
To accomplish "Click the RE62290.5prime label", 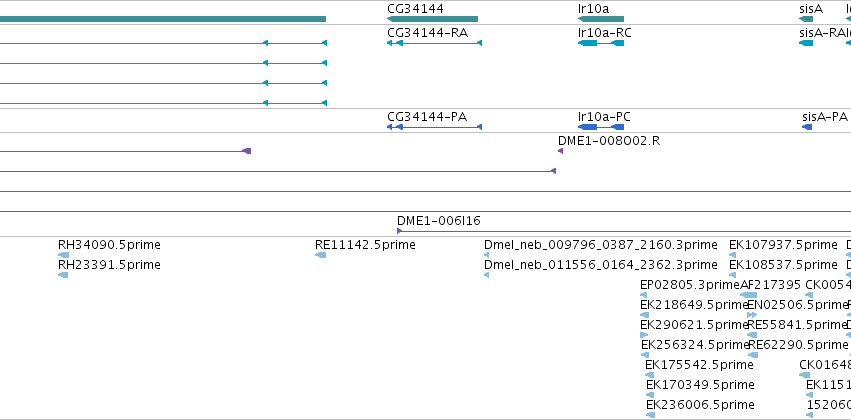I will click(x=798, y=345).
